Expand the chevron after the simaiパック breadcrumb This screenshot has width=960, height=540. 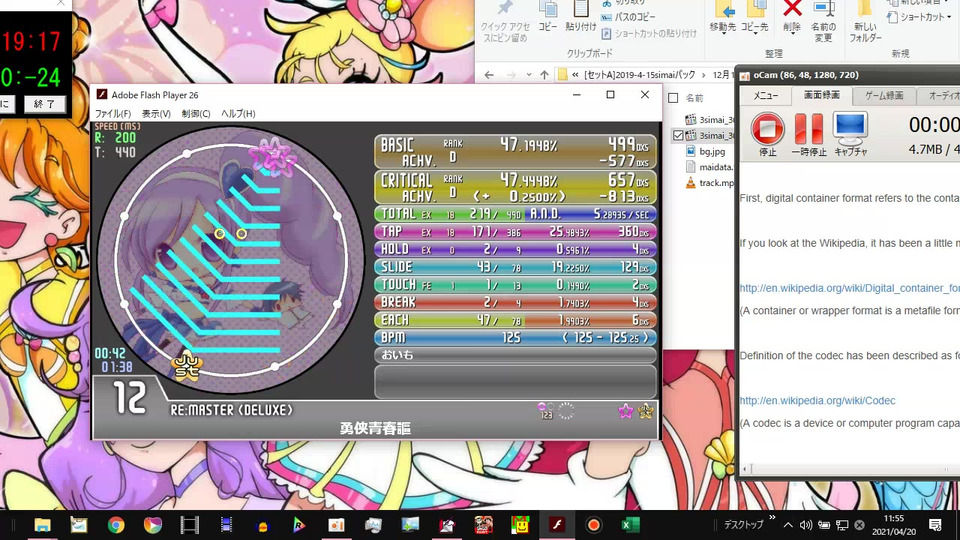click(x=703, y=75)
